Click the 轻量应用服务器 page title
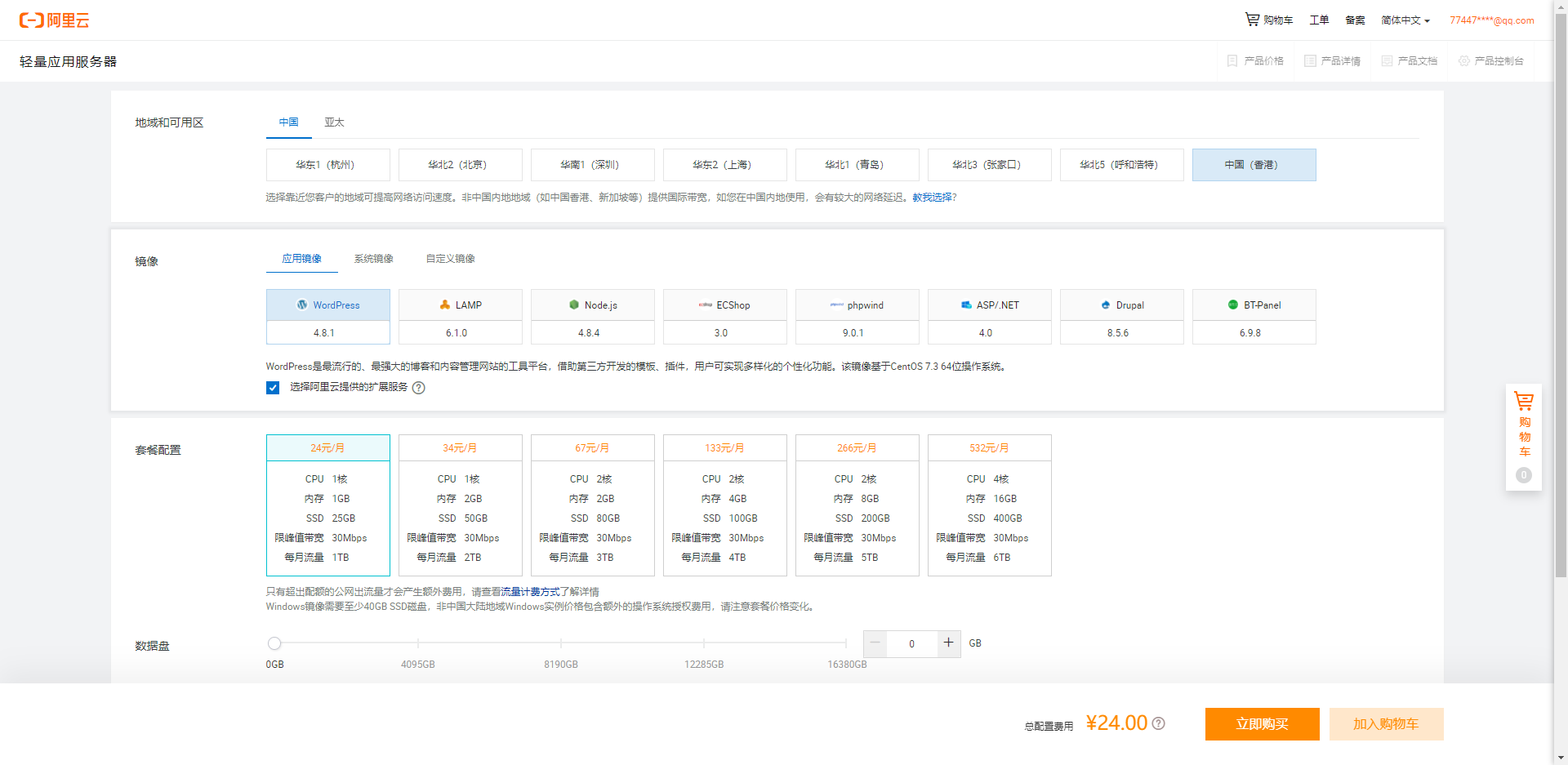 coord(69,62)
